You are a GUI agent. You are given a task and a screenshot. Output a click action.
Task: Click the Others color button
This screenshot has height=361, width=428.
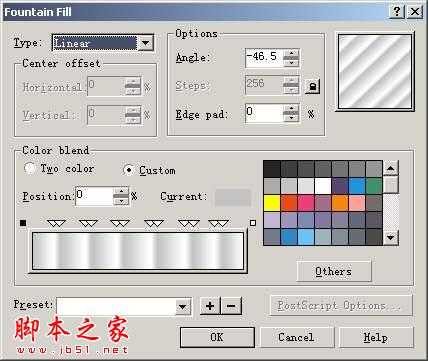pos(334,272)
